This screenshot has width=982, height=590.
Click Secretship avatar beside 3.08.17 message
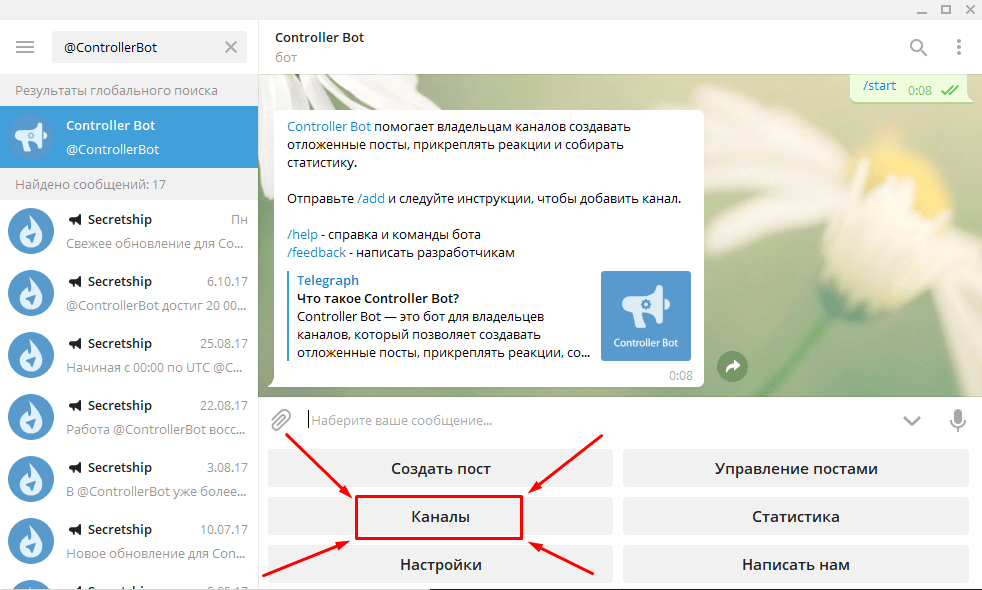click(31, 479)
